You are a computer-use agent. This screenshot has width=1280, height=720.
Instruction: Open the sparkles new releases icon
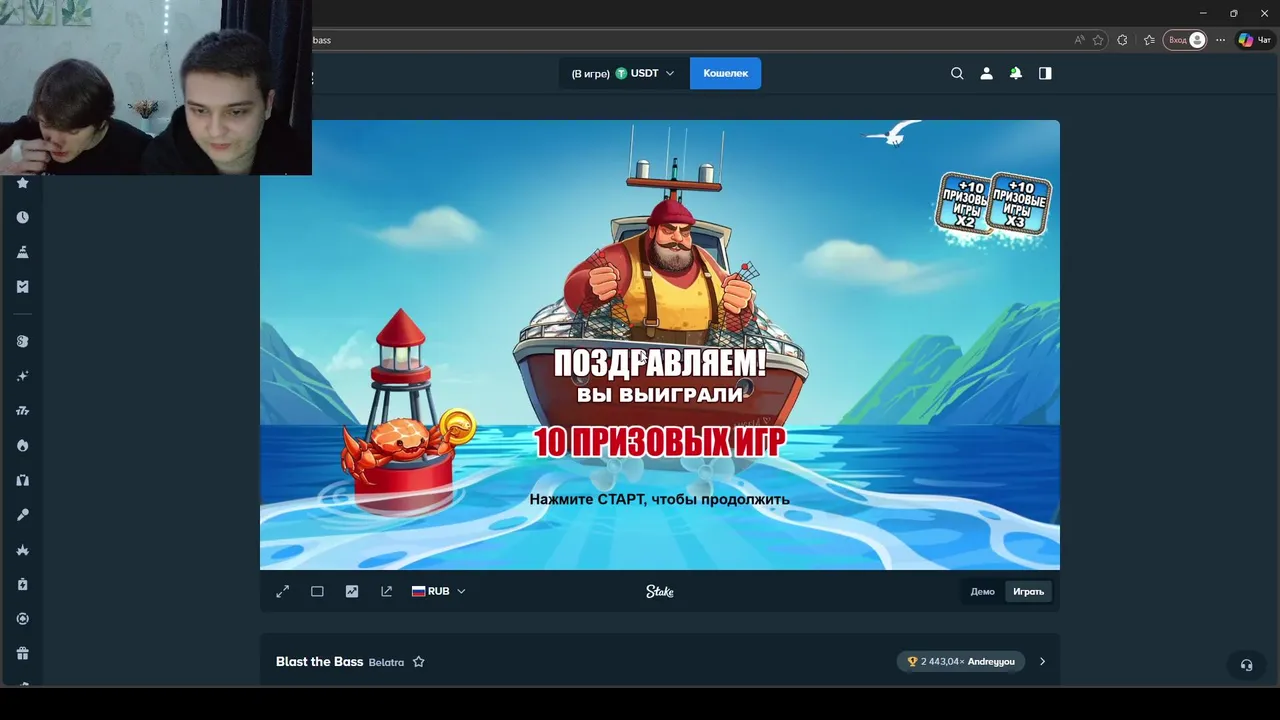[x=22, y=376]
